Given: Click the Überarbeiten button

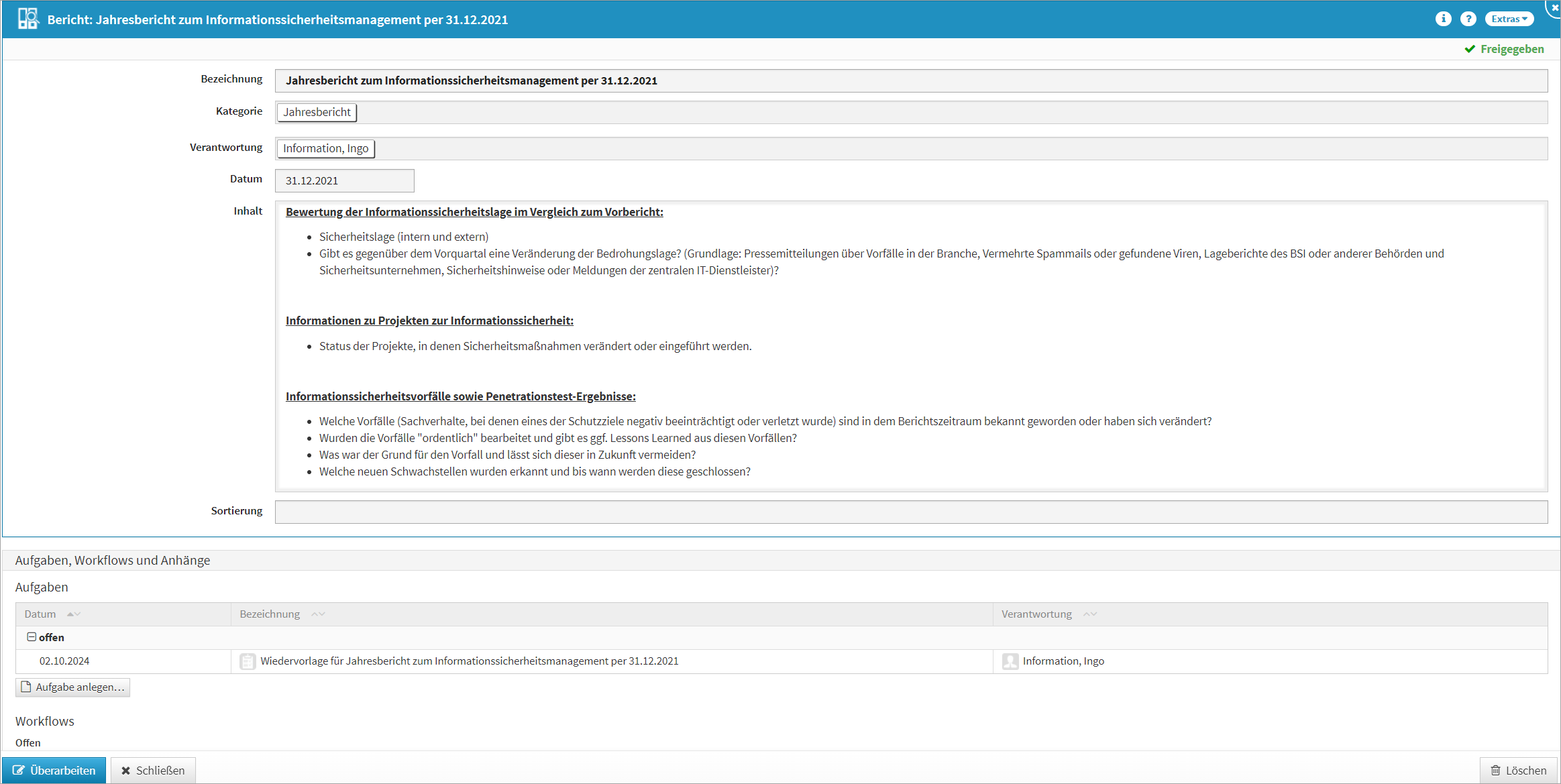Looking at the screenshot, I should pos(54,770).
